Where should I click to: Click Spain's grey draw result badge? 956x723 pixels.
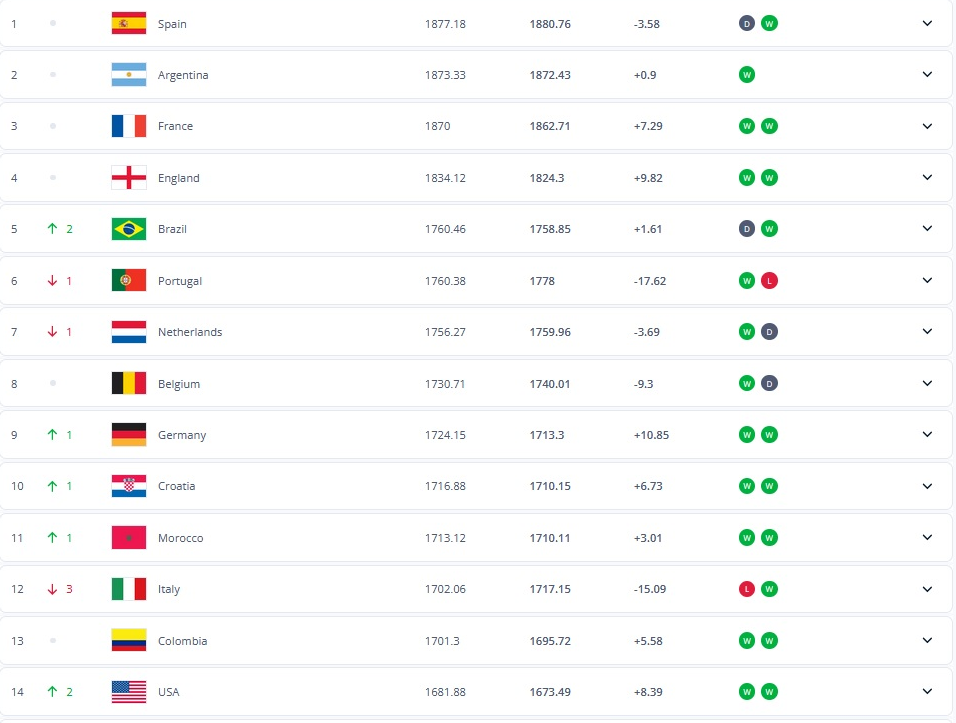click(x=746, y=23)
